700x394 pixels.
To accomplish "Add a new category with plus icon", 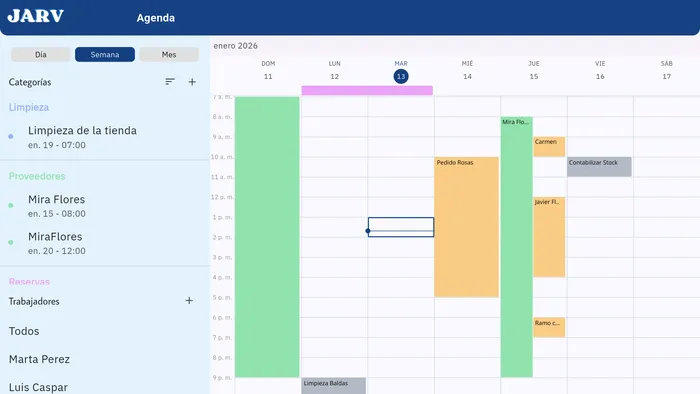I will 192,82.
